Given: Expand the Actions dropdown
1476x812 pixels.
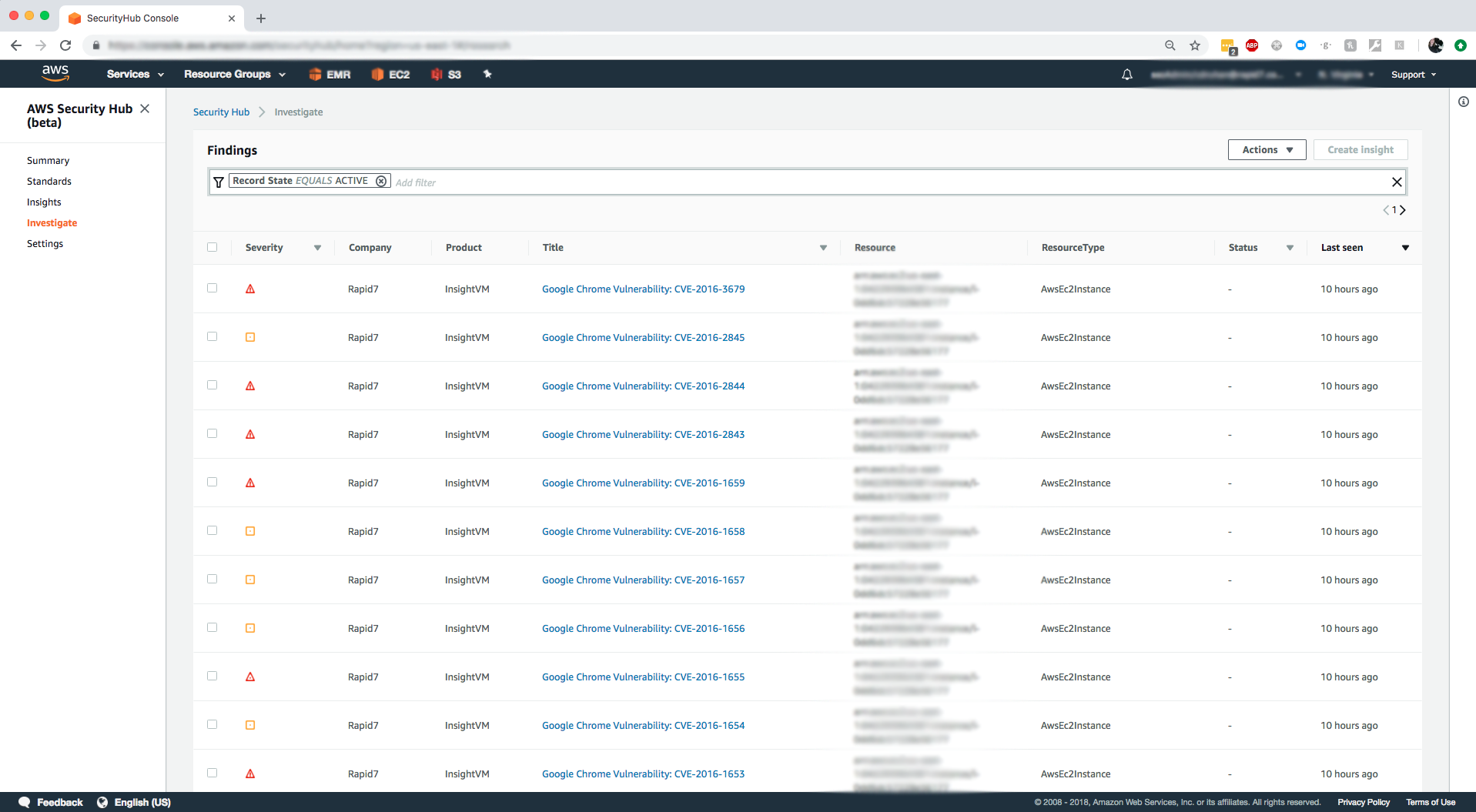Looking at the screenshot, I should click(x=1267, y=150).
